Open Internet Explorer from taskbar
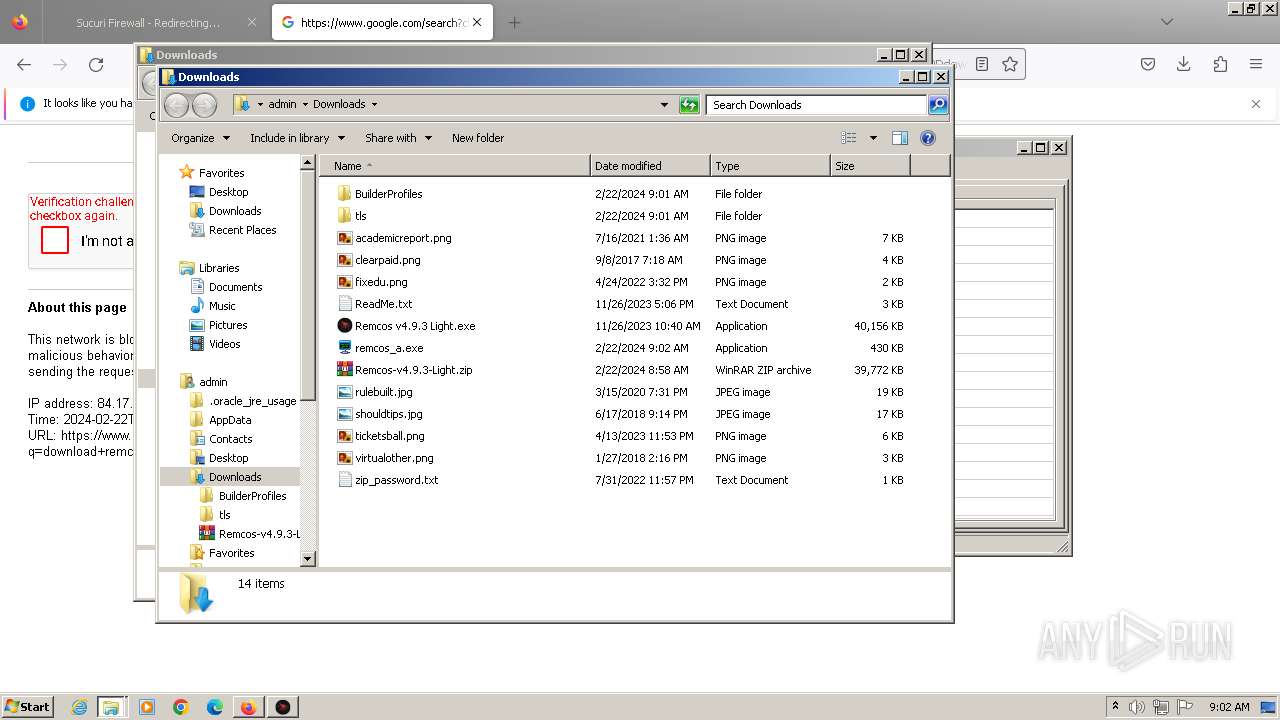Image resolution: width=1280 pixels, height=720 pixels. (80, 707)
